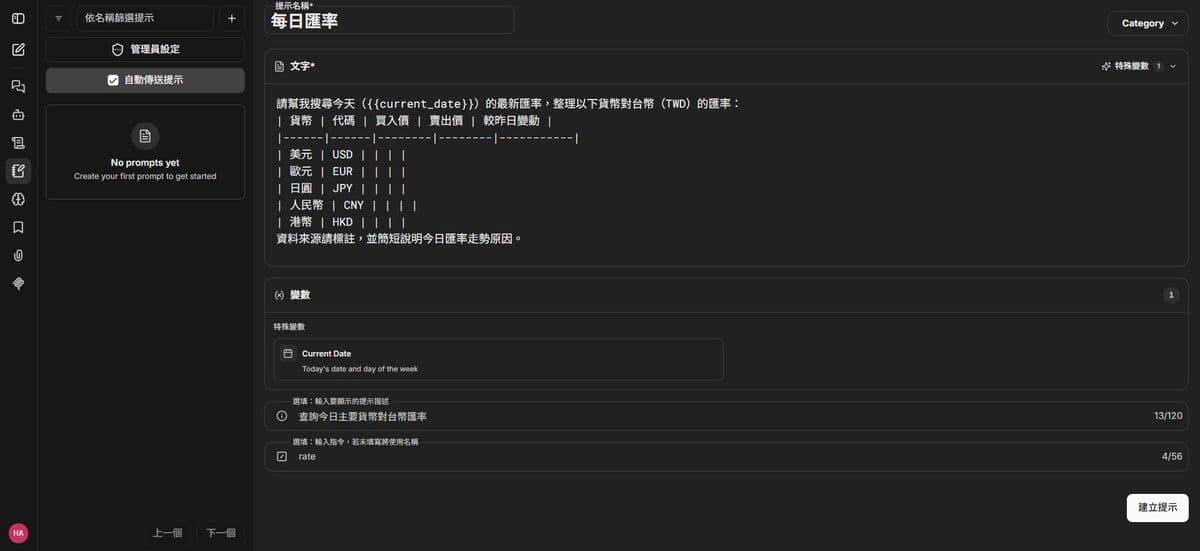This screenshot has width=1200, height=551.
Task: Open the attachments paperclip sidebar icon
Action: tap(18, 255)
